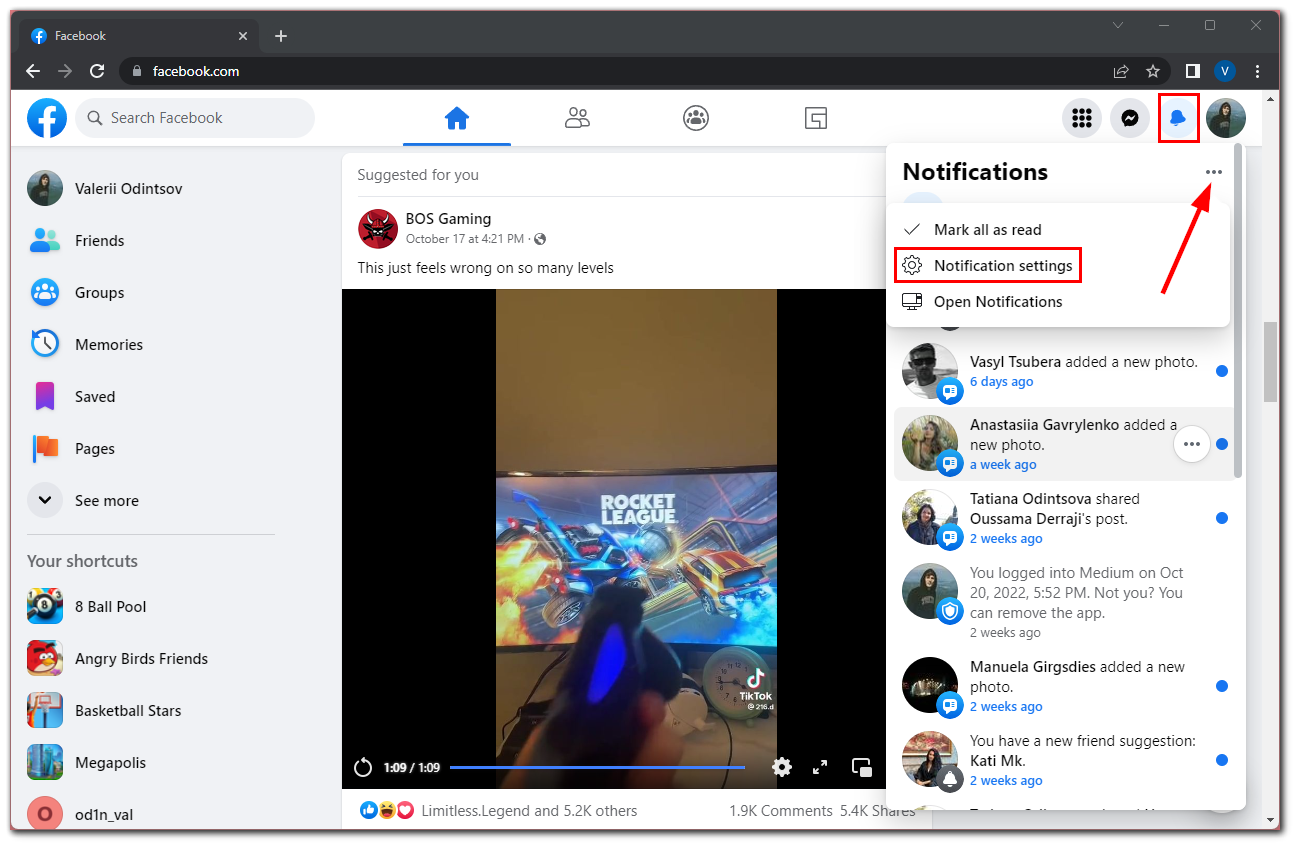1298x848 pixels.
Task: Share this page from address bar
Action: tap(1121, 71)
